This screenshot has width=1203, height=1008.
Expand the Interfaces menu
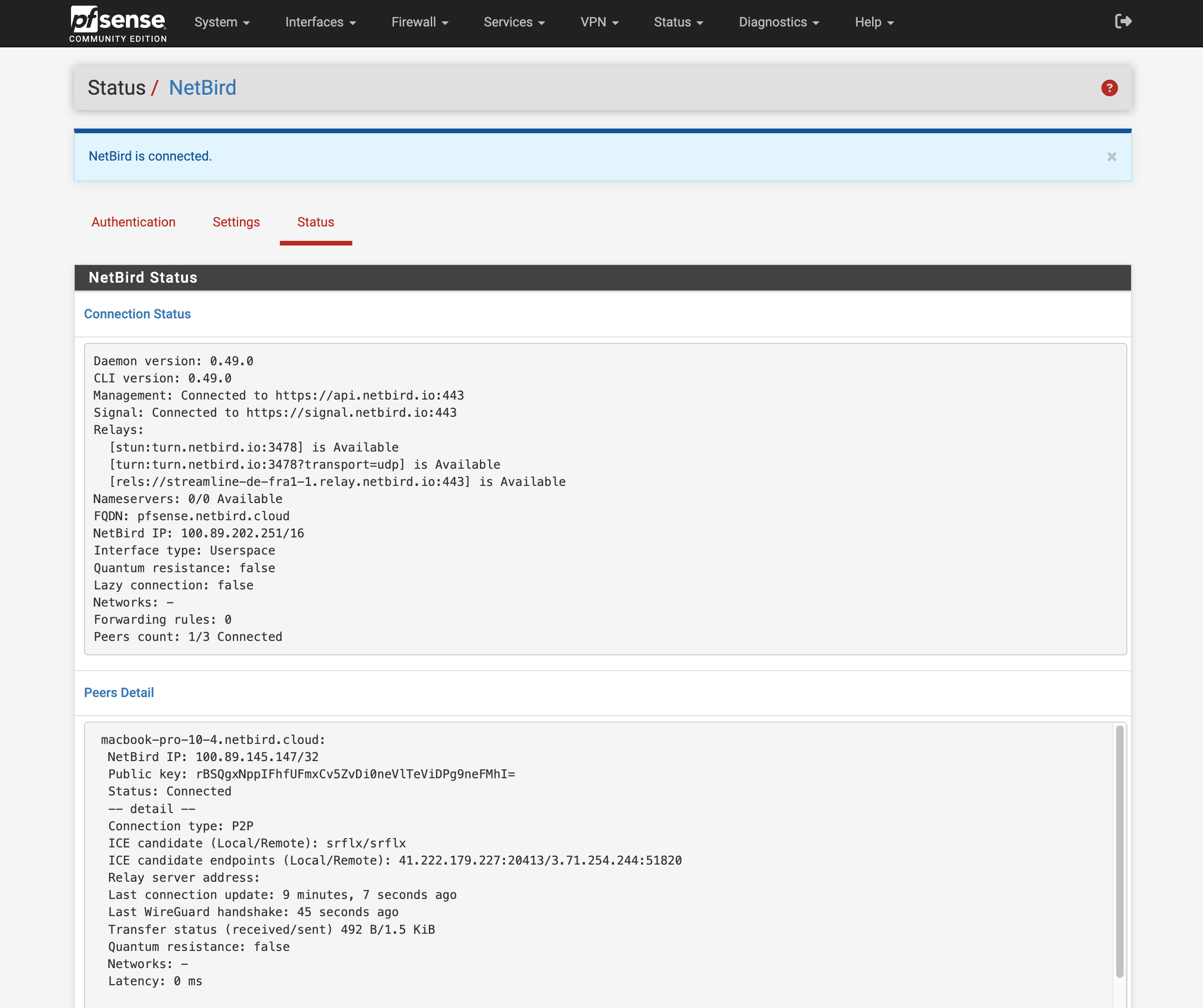click(320, 22)
